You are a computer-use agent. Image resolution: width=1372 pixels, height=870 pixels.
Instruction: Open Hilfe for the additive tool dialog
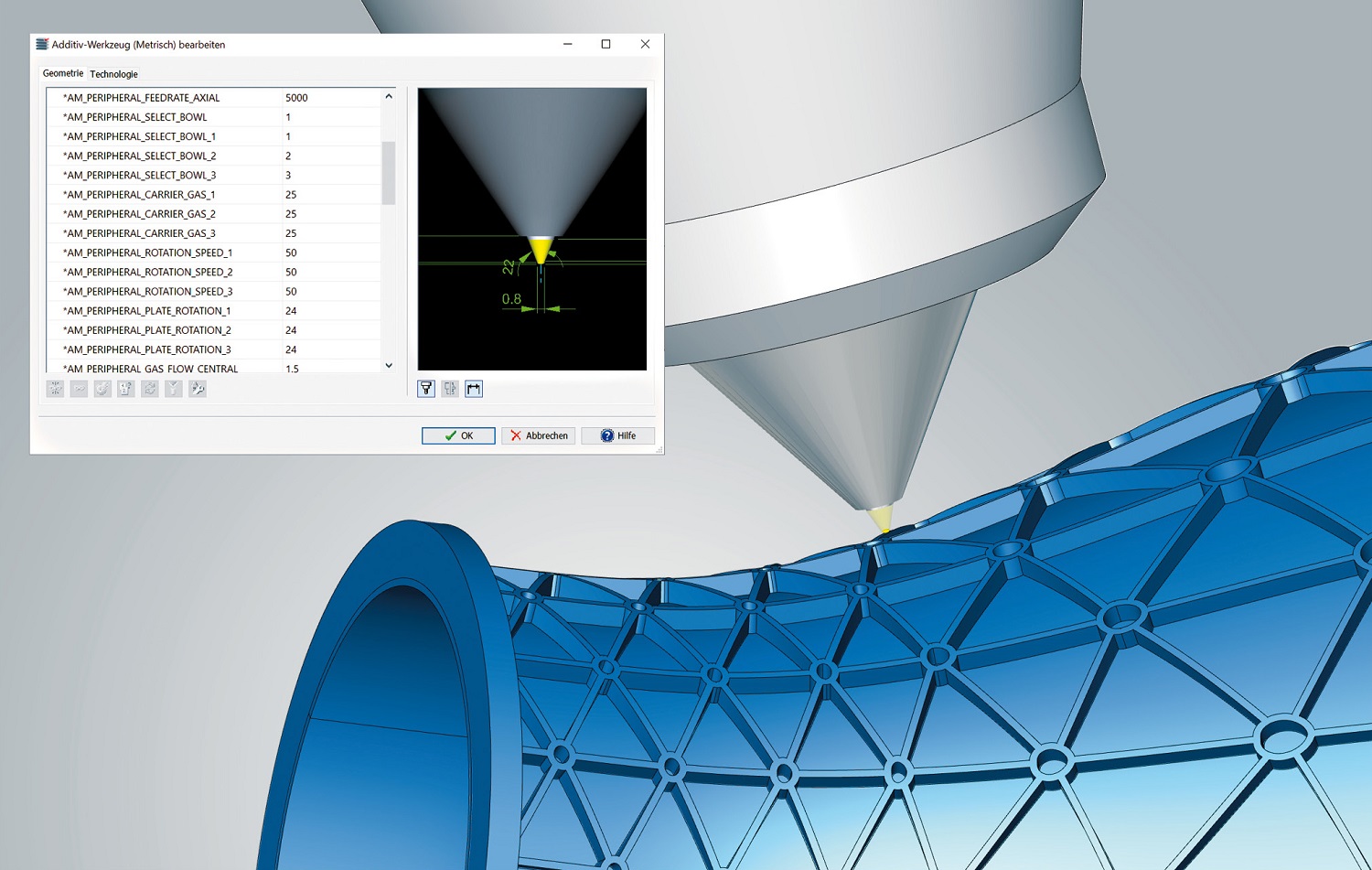coord(617,435)
